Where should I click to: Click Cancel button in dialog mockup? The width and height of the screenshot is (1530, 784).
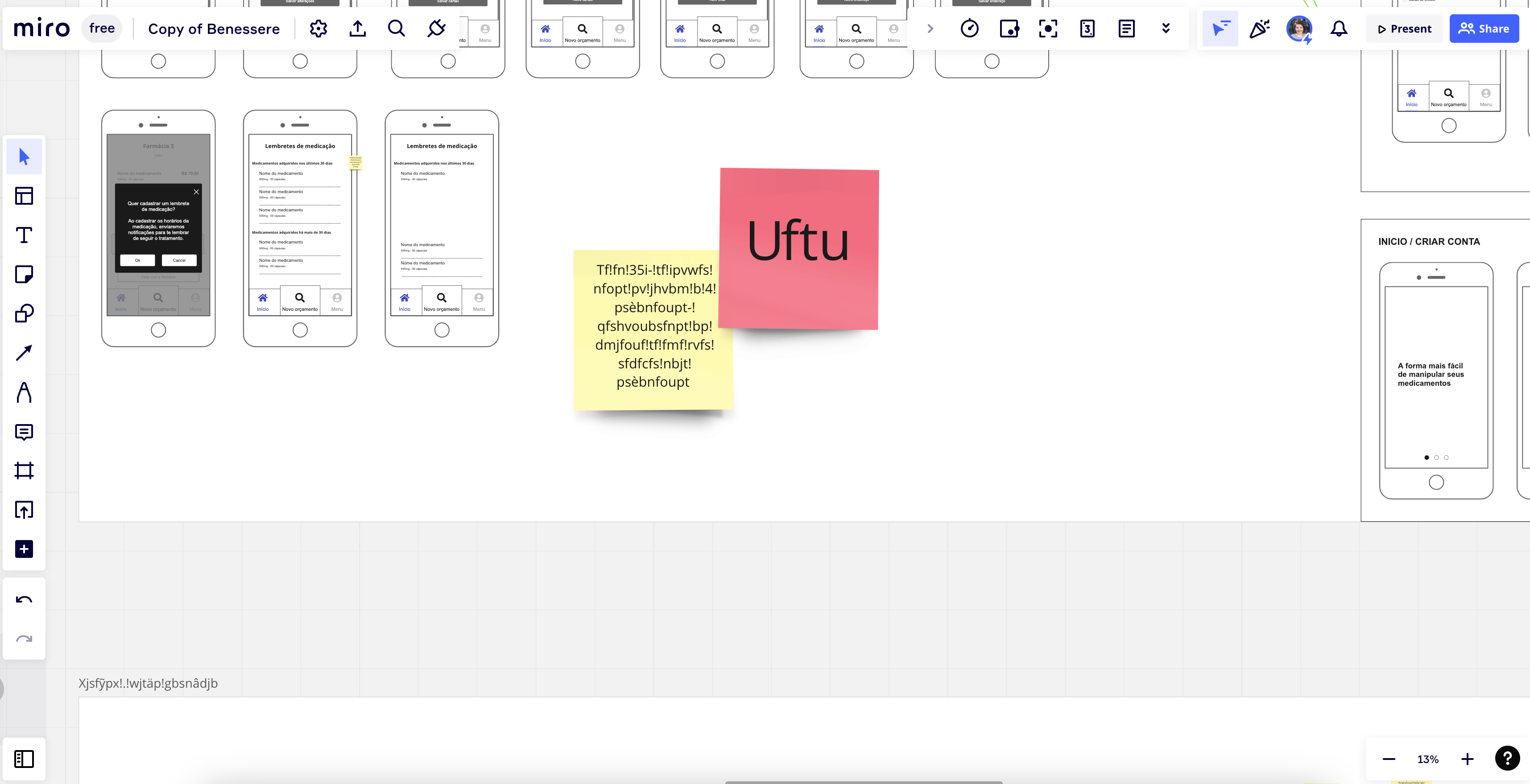[179, 260]
